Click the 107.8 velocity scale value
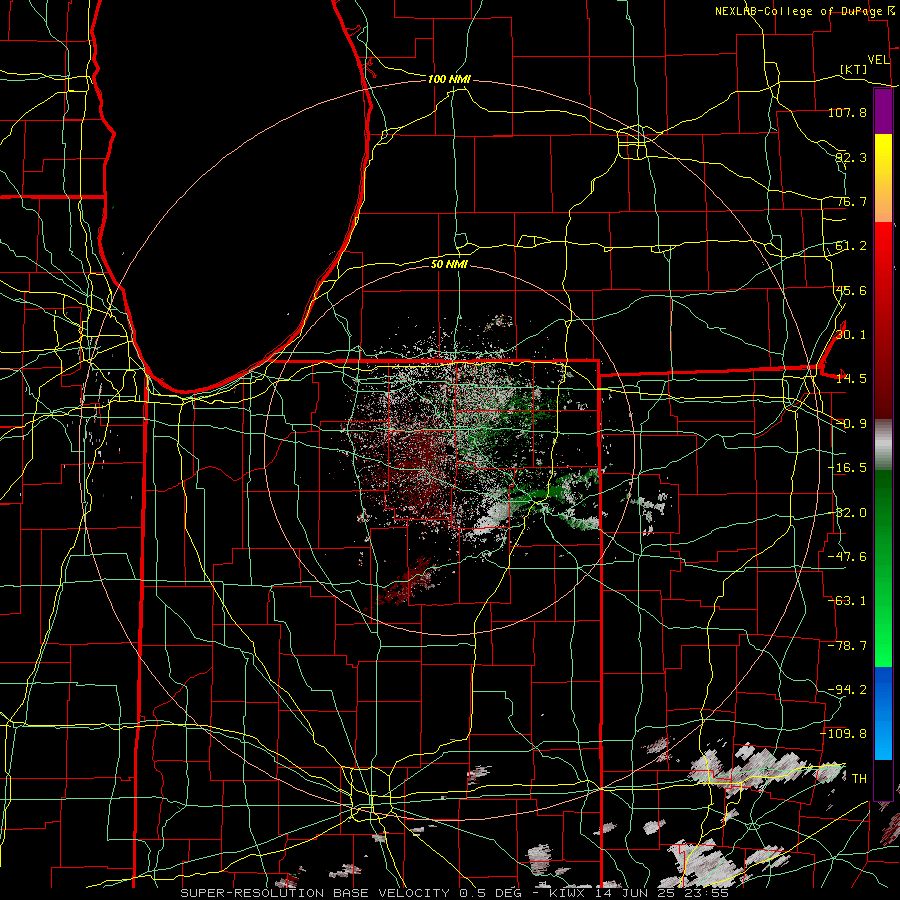 tap(847, 112)
